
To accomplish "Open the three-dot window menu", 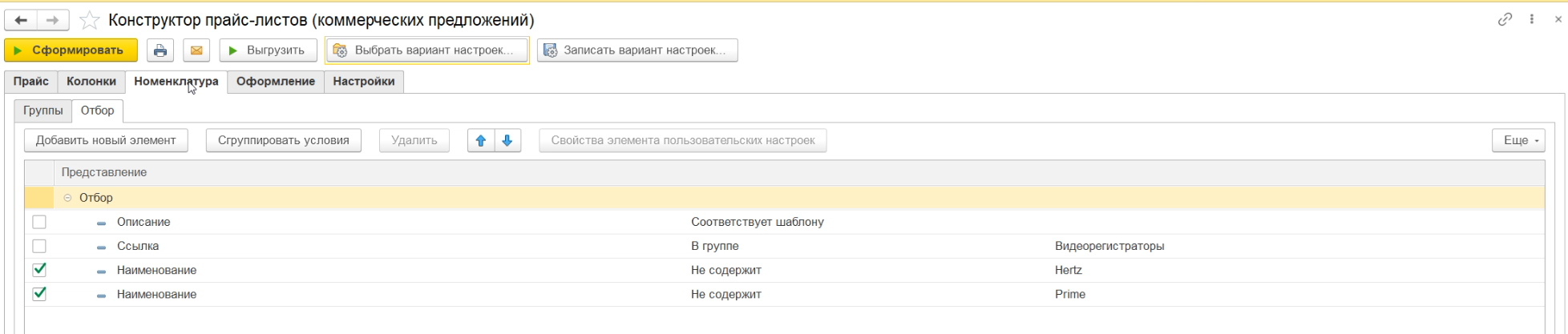I will pyautogui.click(x=1532, y=19).
